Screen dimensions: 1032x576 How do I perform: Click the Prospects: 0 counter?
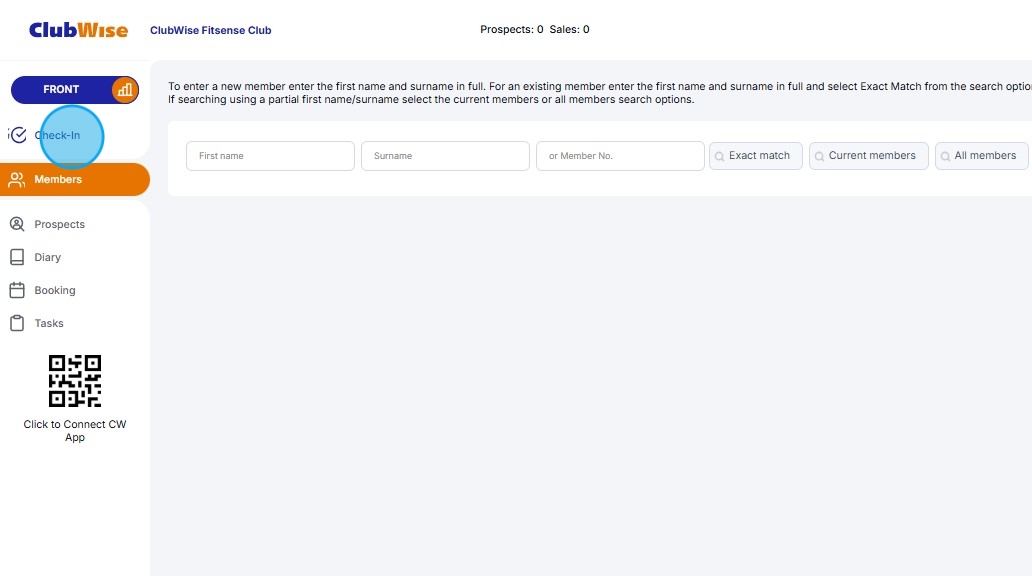tap(511, 30)
